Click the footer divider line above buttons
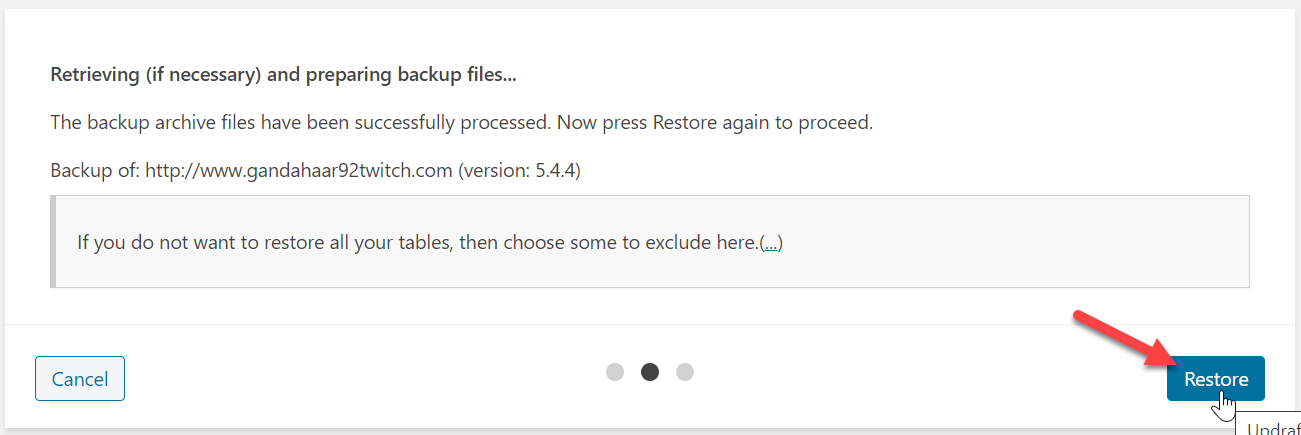 [x=650, y=324]
